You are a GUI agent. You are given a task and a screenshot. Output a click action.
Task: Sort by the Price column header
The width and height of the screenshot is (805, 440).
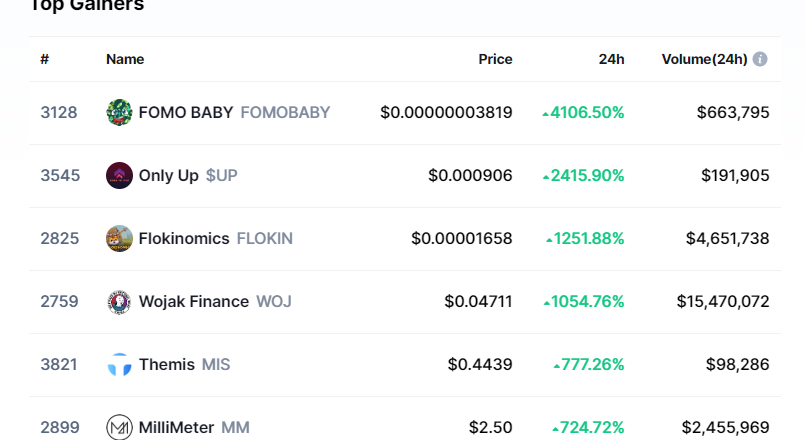495,59
